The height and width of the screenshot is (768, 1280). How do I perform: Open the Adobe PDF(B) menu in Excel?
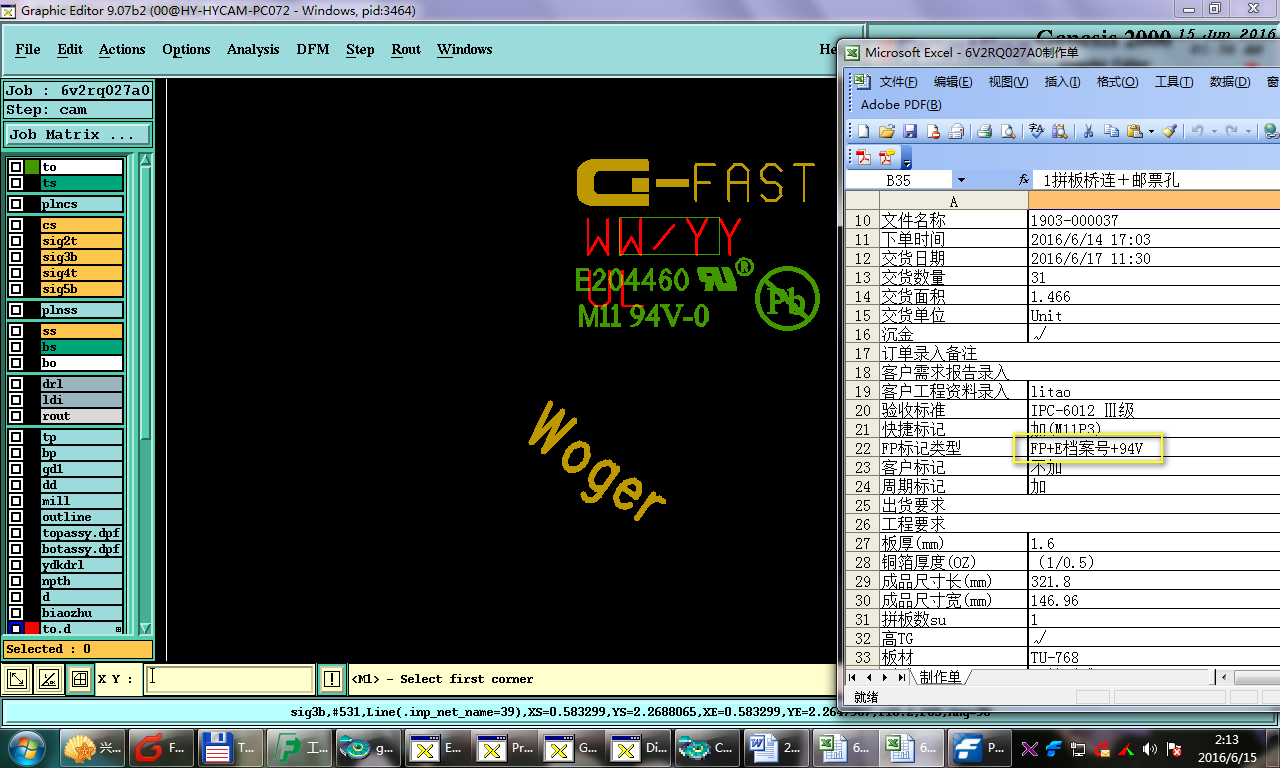pos(901,105)
